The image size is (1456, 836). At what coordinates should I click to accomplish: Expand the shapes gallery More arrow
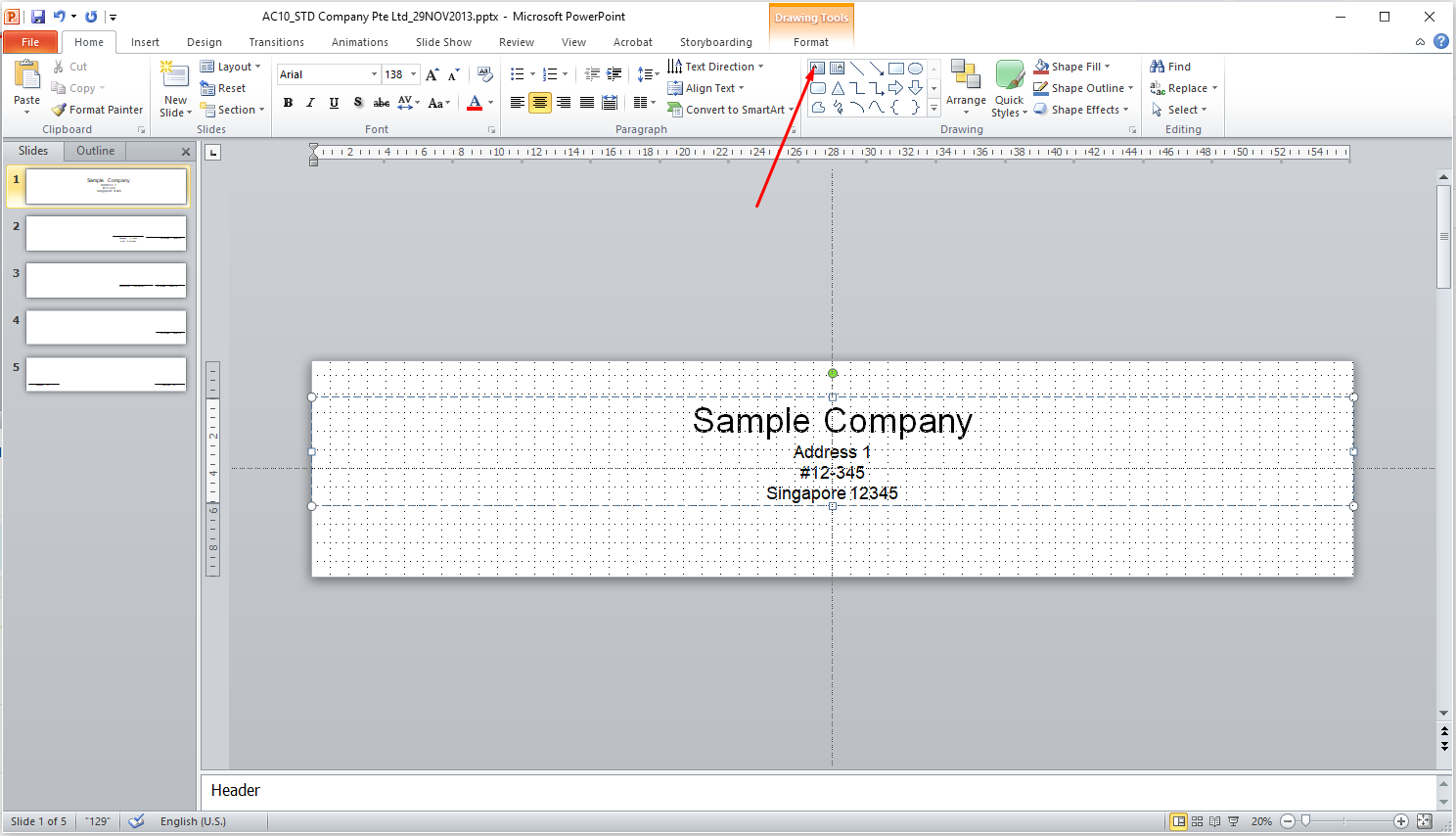click(934, 109)
